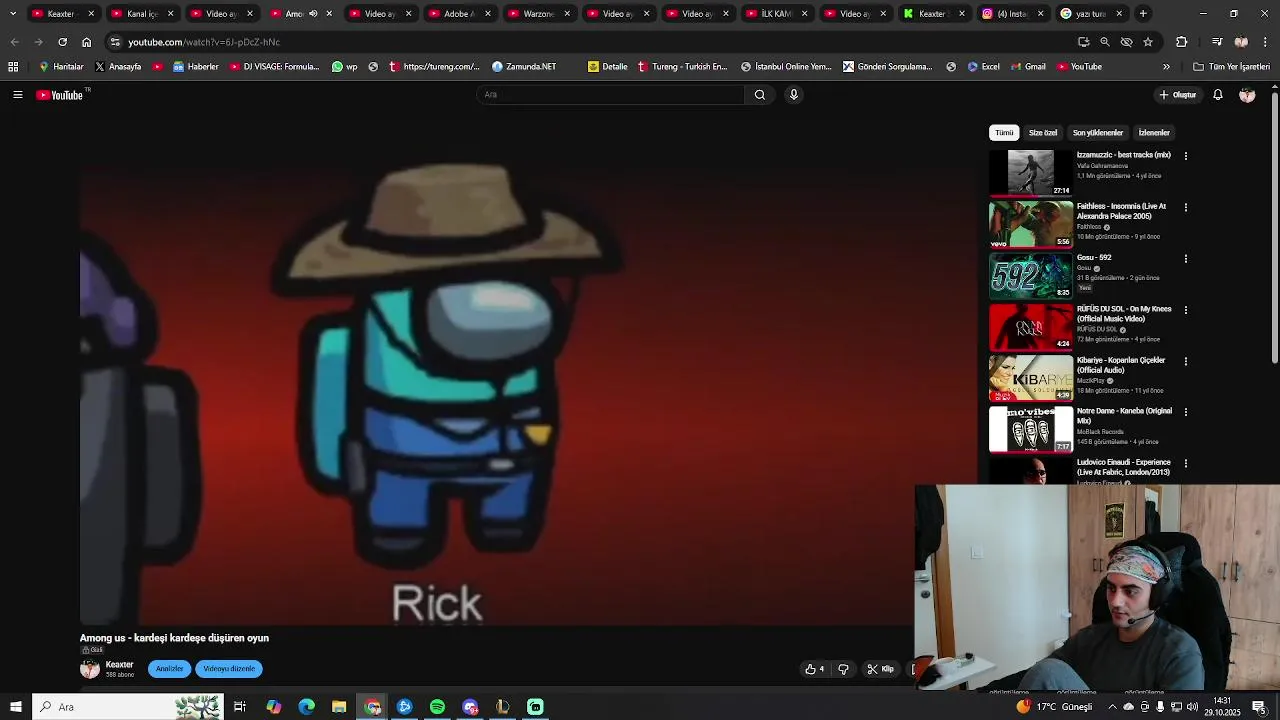
Task: Navigate back in the browser
Action: click(x=14, y=42)
